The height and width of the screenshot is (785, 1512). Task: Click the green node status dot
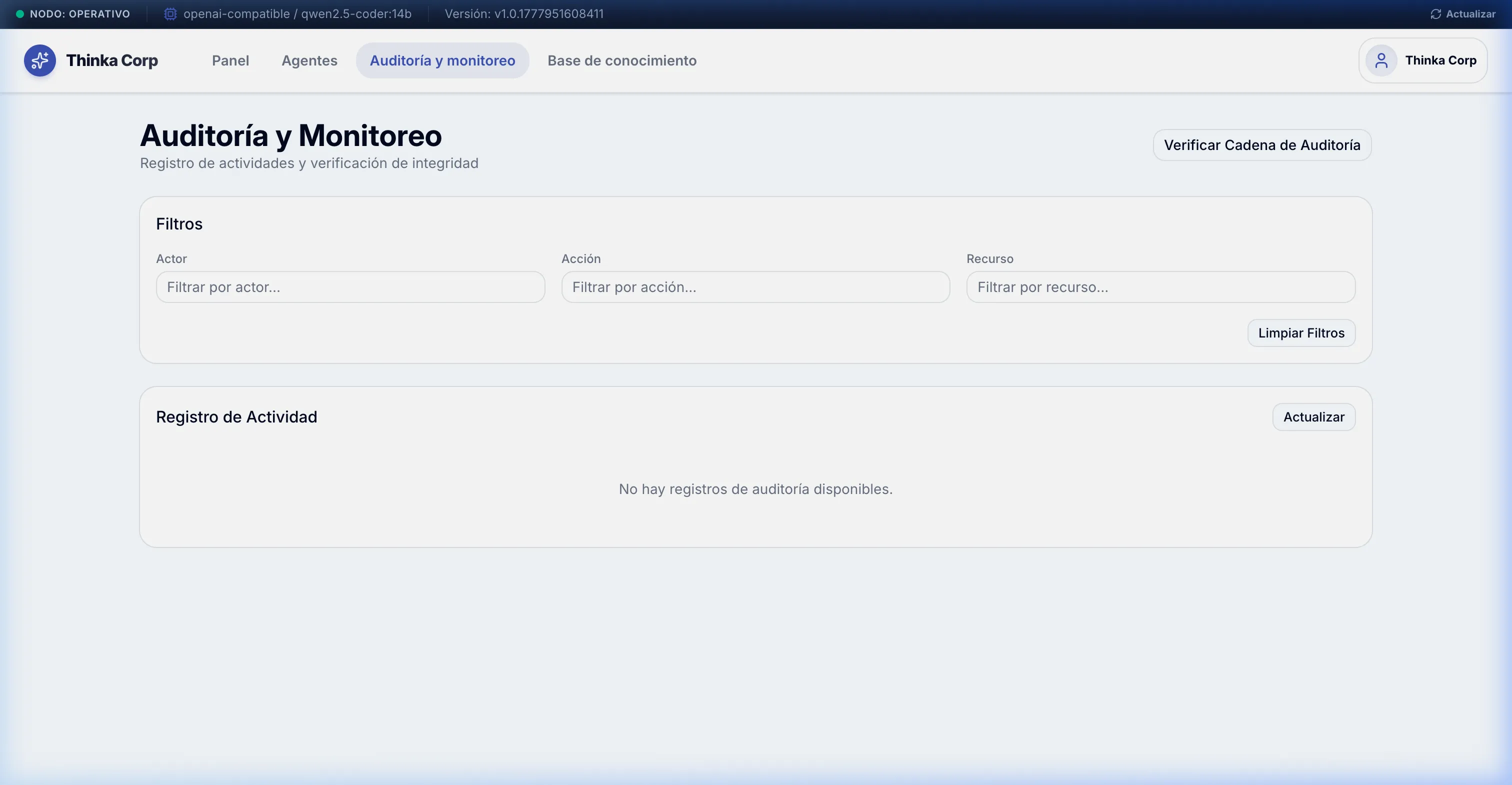click(x=20, y=14)
